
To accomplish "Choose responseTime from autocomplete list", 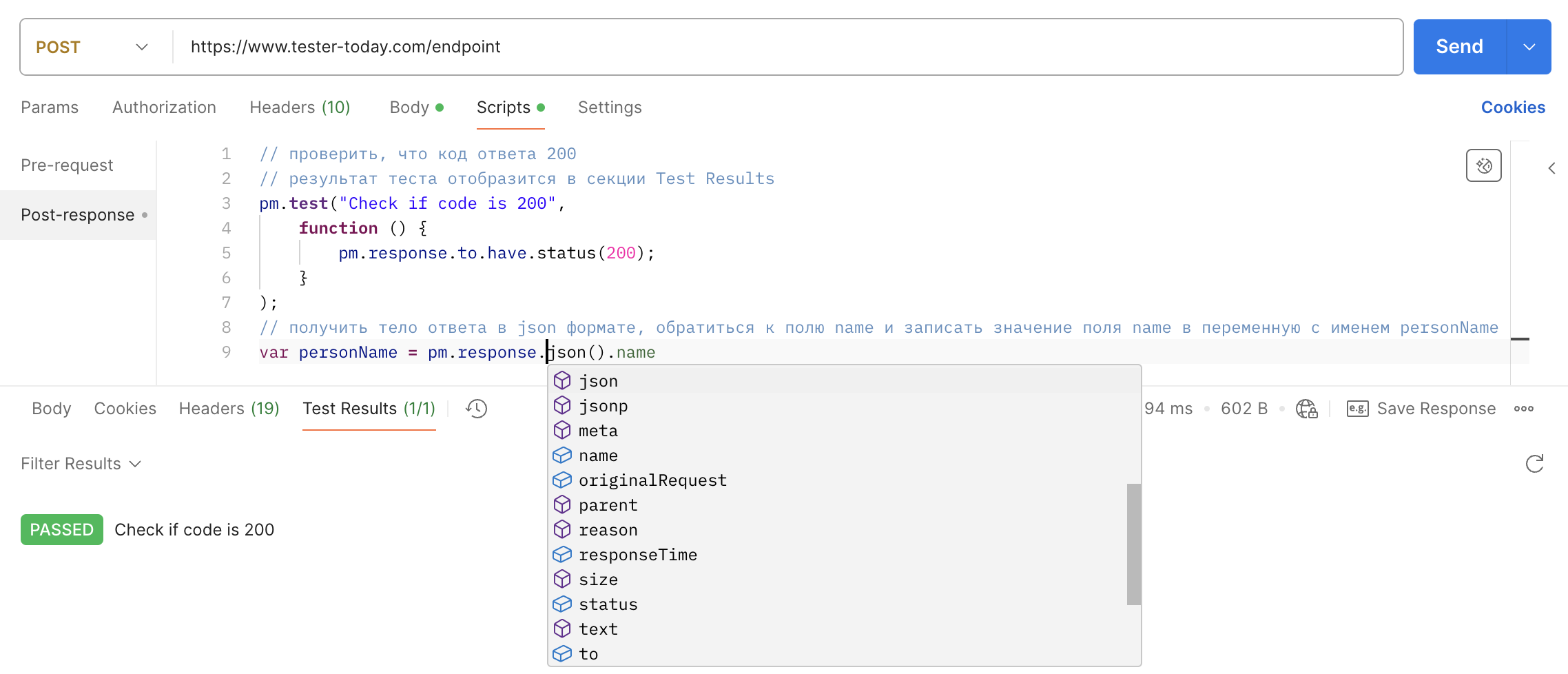I will (x=637, y=555).
